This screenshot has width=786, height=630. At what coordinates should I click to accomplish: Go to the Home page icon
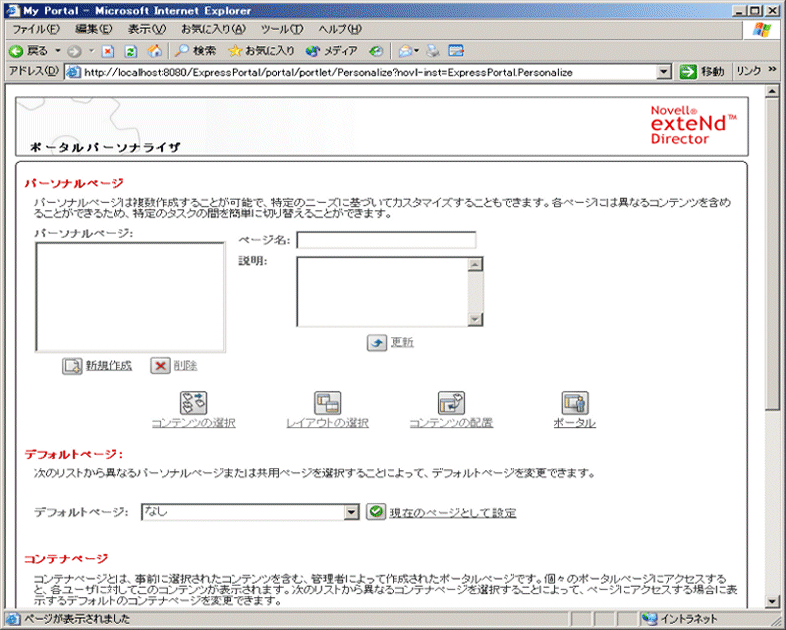click(155, 51)
